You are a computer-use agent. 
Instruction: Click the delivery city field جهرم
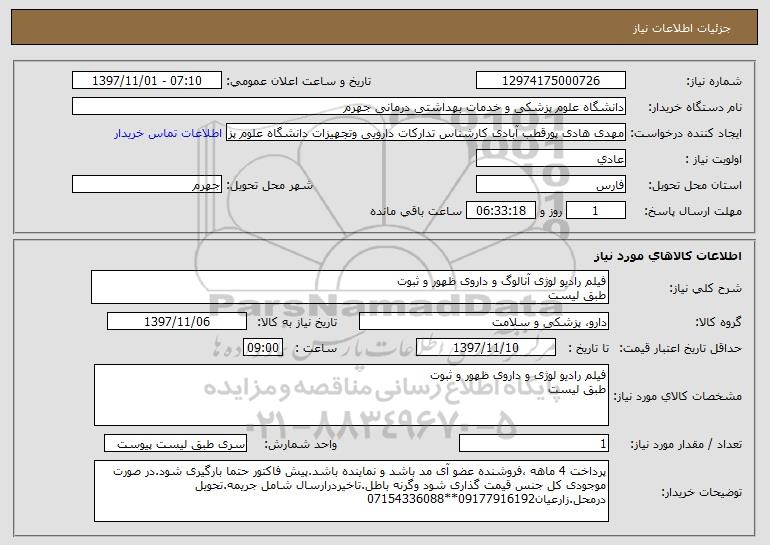[x=147, y=185]
